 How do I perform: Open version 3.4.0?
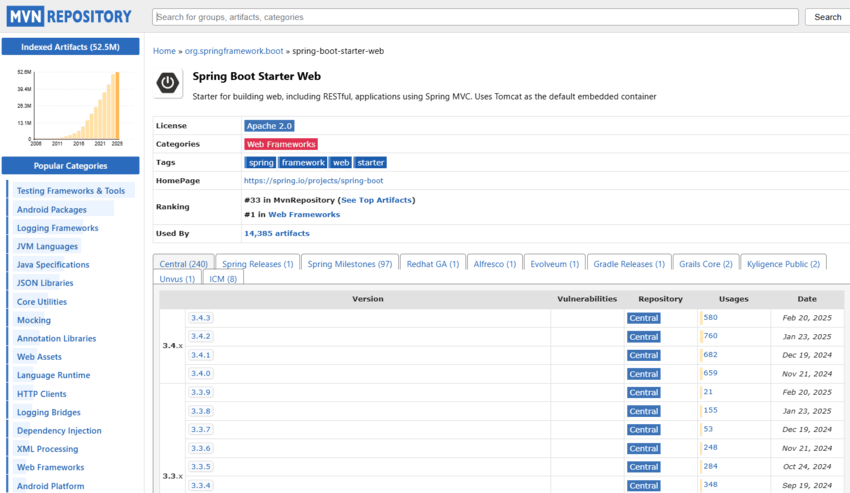coord(201,374)
